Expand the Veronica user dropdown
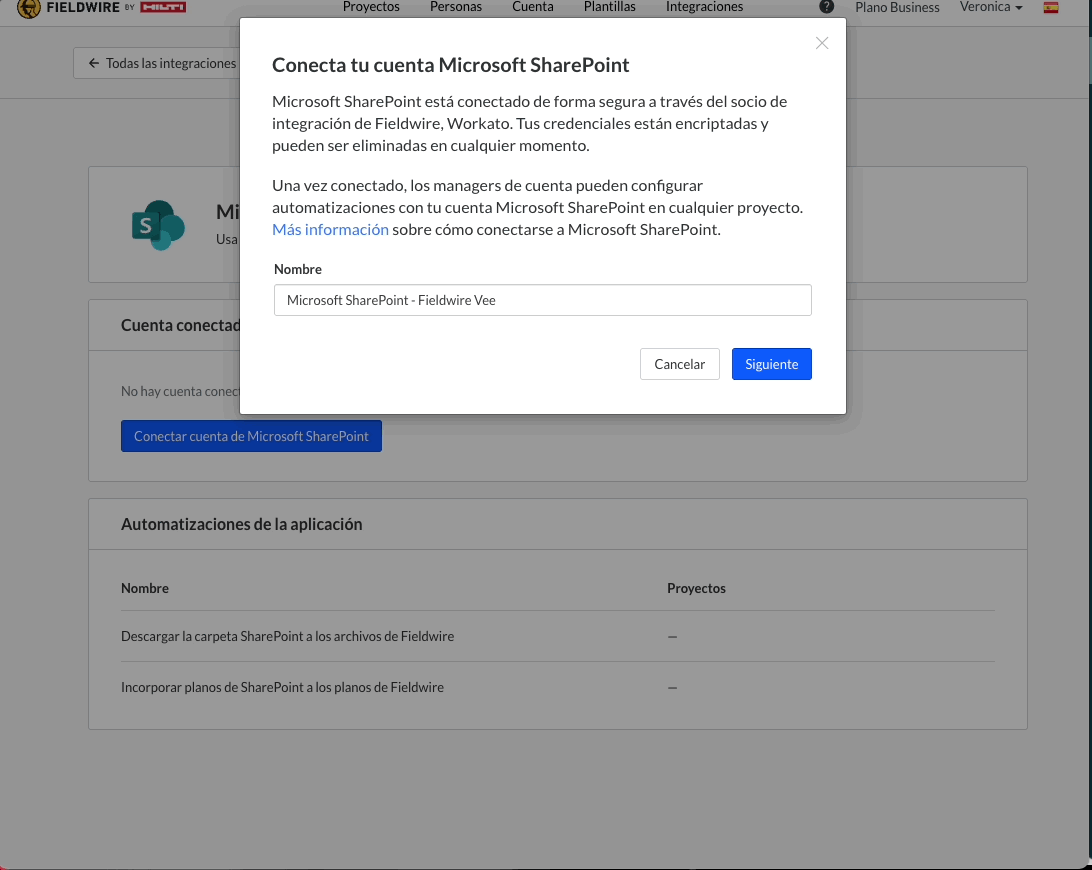Image resolution: width=1092 pixels, height=870 pixels. pyautogui.click(x=991, y=7)
